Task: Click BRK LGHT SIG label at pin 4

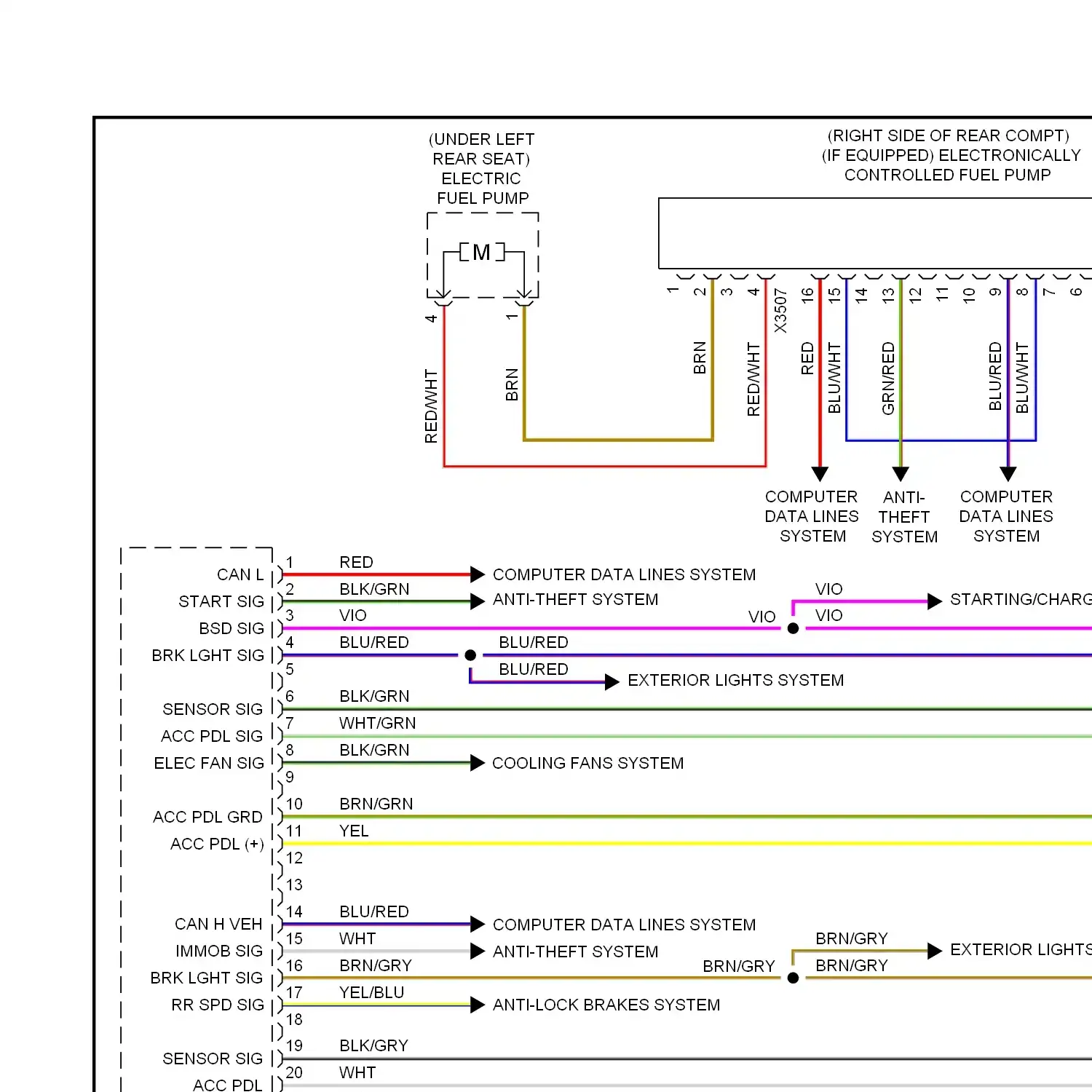Action: click(208, 655)
